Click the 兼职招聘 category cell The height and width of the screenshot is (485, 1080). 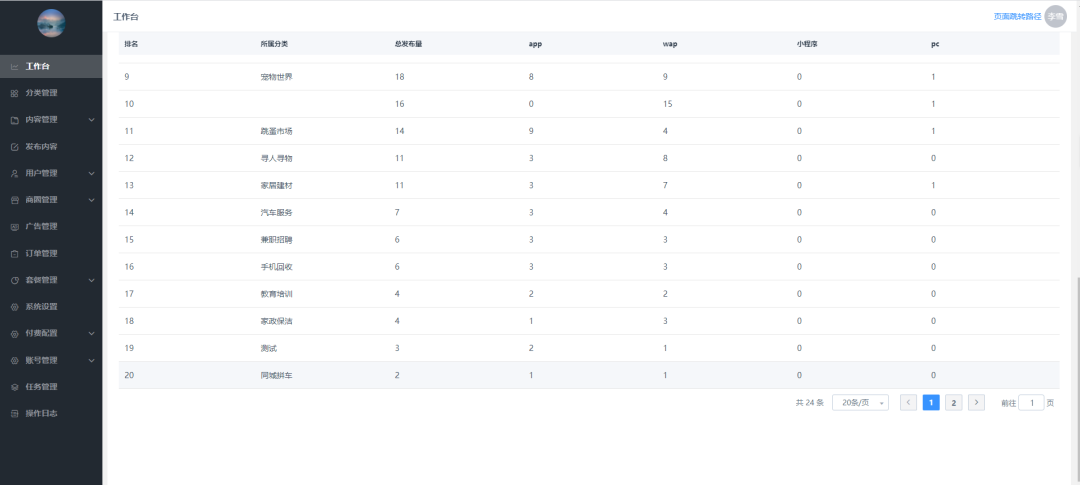coord(276,240)
